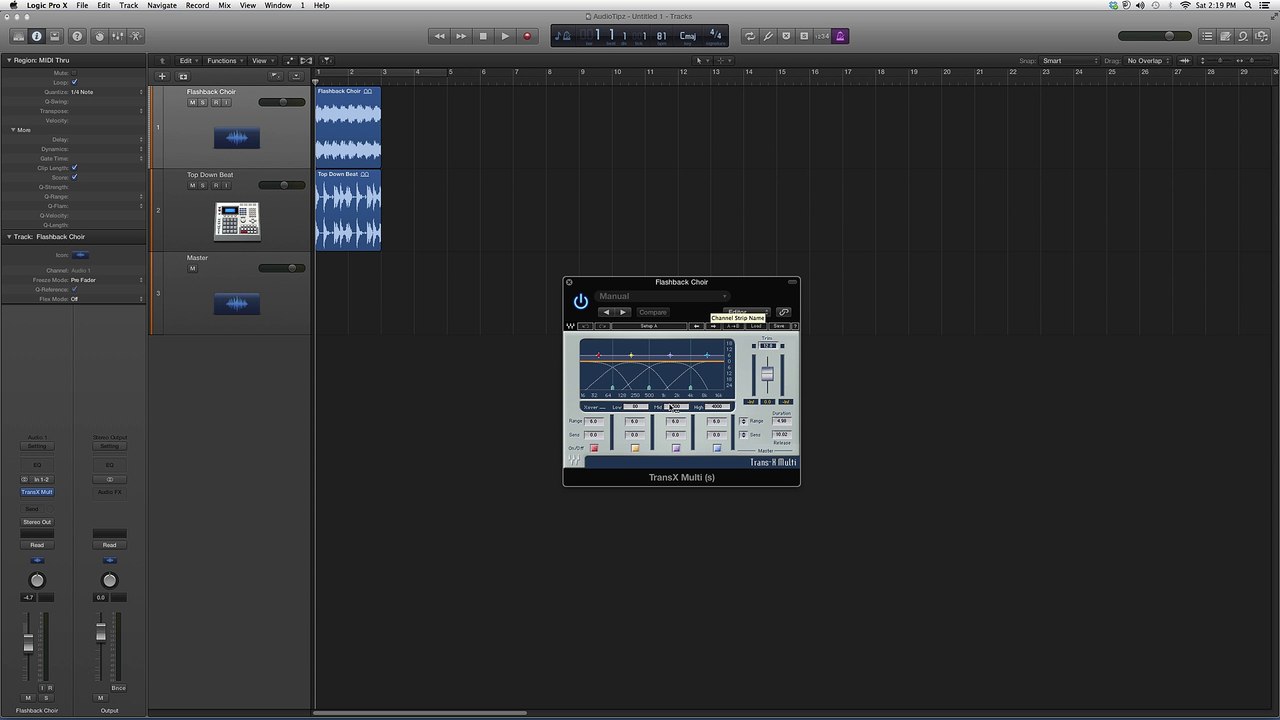Start playback with the Play button
The width and height of the screenshot is (1280, 720).
click(x=505, y=36)
